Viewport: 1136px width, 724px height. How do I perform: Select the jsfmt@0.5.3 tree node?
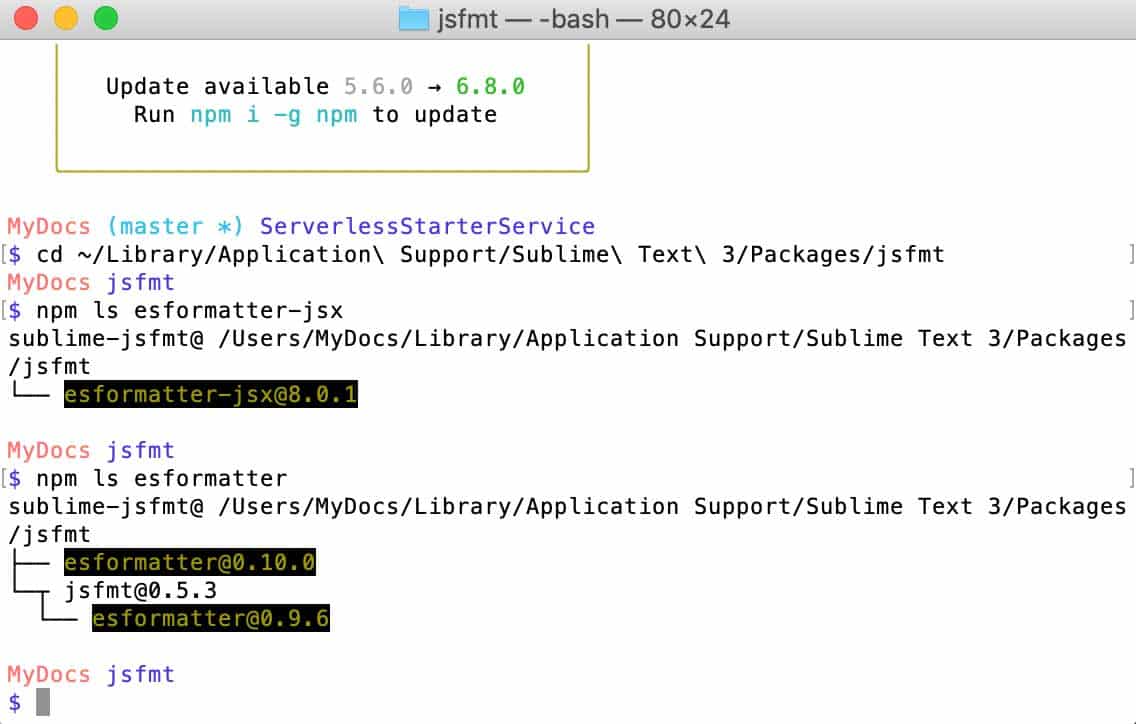(x=141, y=591)
